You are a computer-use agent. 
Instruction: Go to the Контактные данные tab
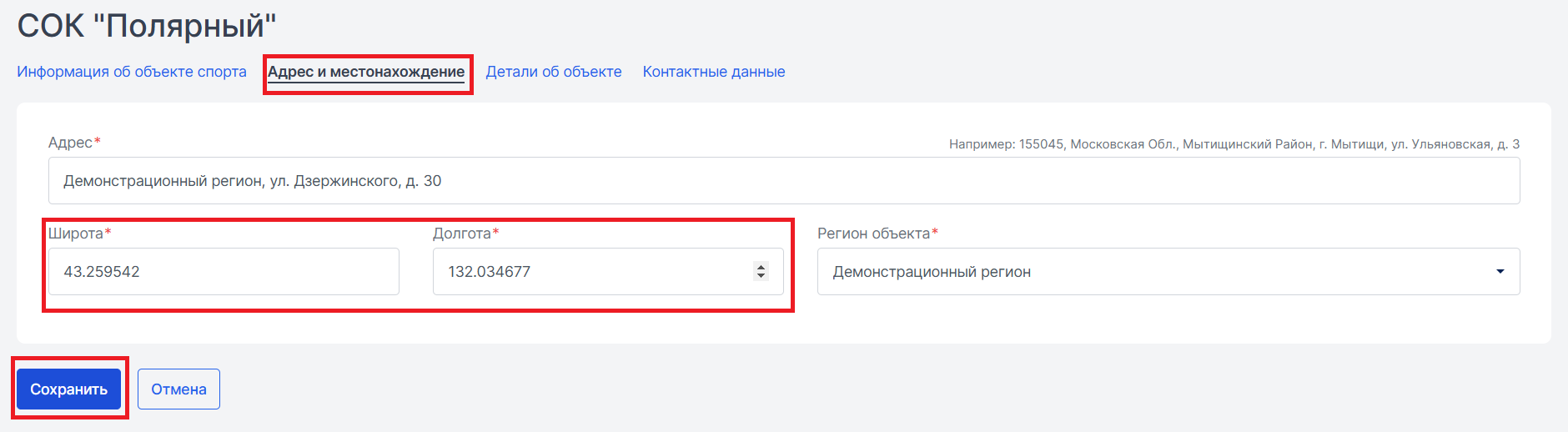714,72
